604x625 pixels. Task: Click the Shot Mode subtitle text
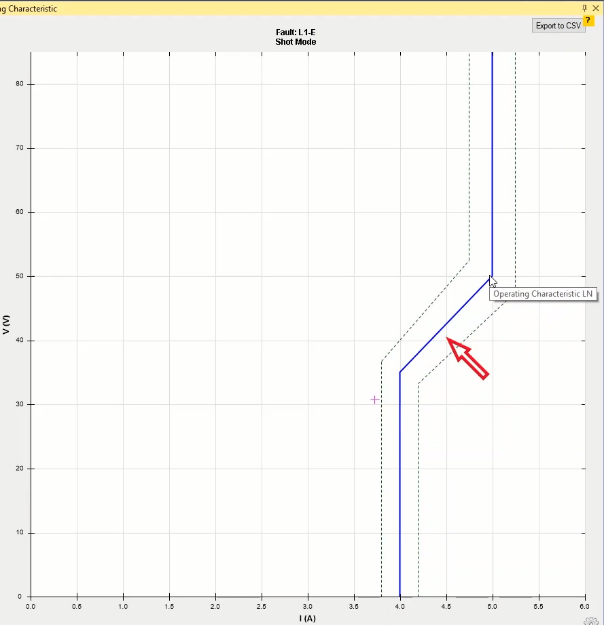coord(295,43)
